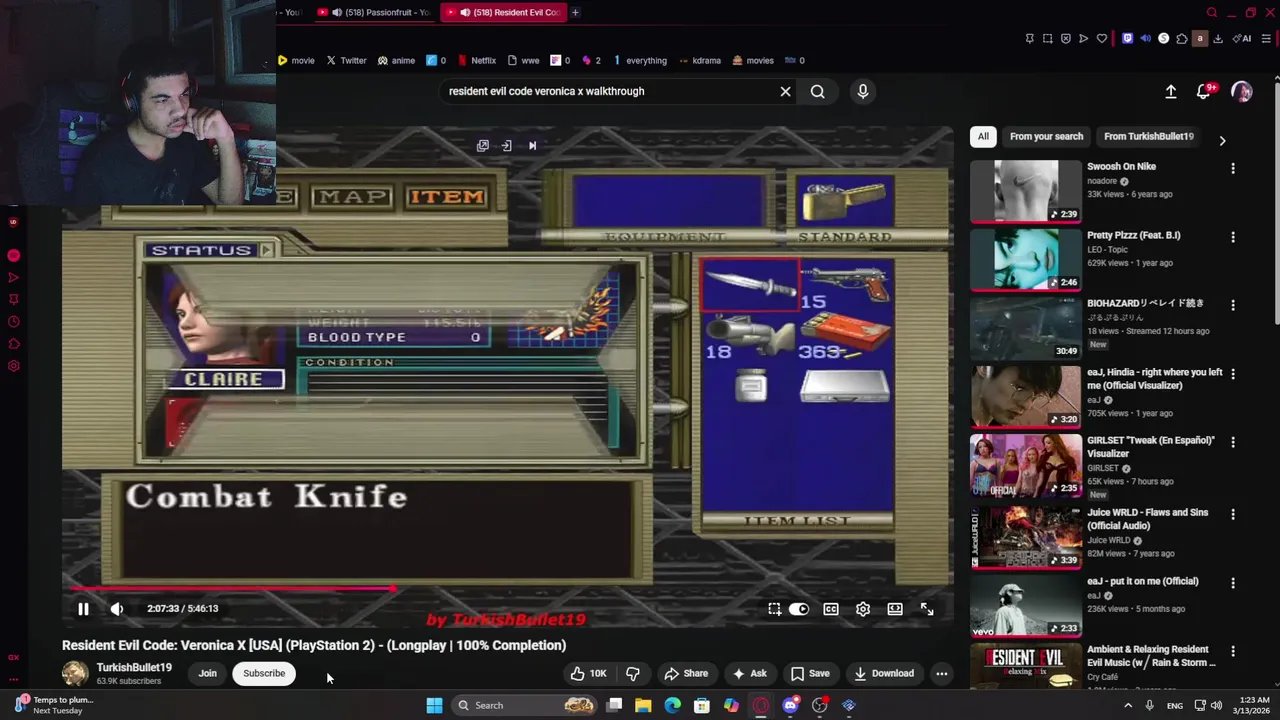The width and height of the screenshot is (1280, 720).
Task: Open the Windows Start menu
Action: coord(434,706)
